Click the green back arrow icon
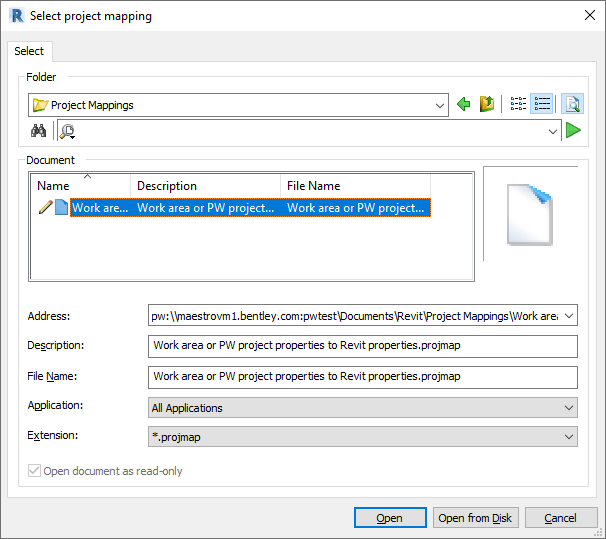The height and width of the screenshot is (539, 606). [x=463, y=104]
